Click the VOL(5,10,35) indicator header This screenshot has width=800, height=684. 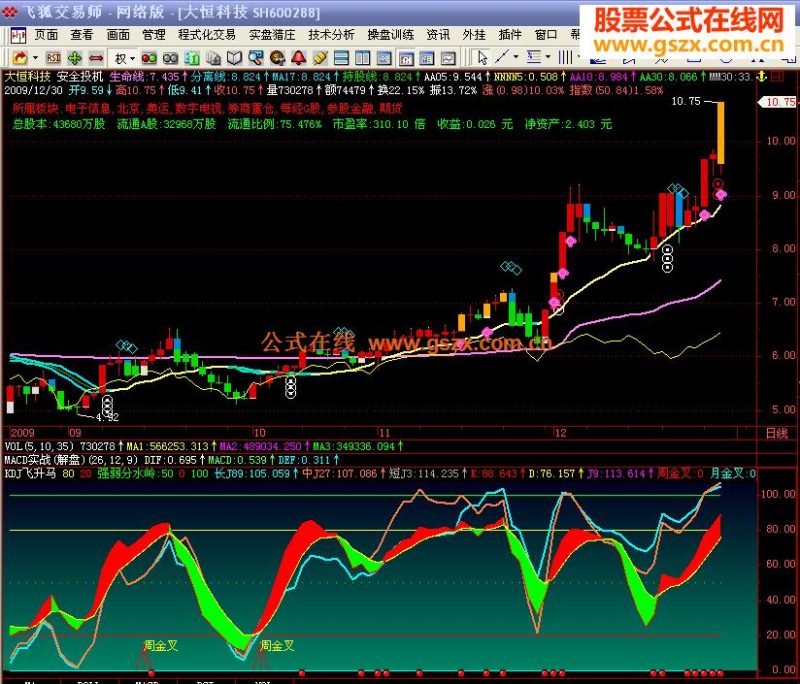40,446
